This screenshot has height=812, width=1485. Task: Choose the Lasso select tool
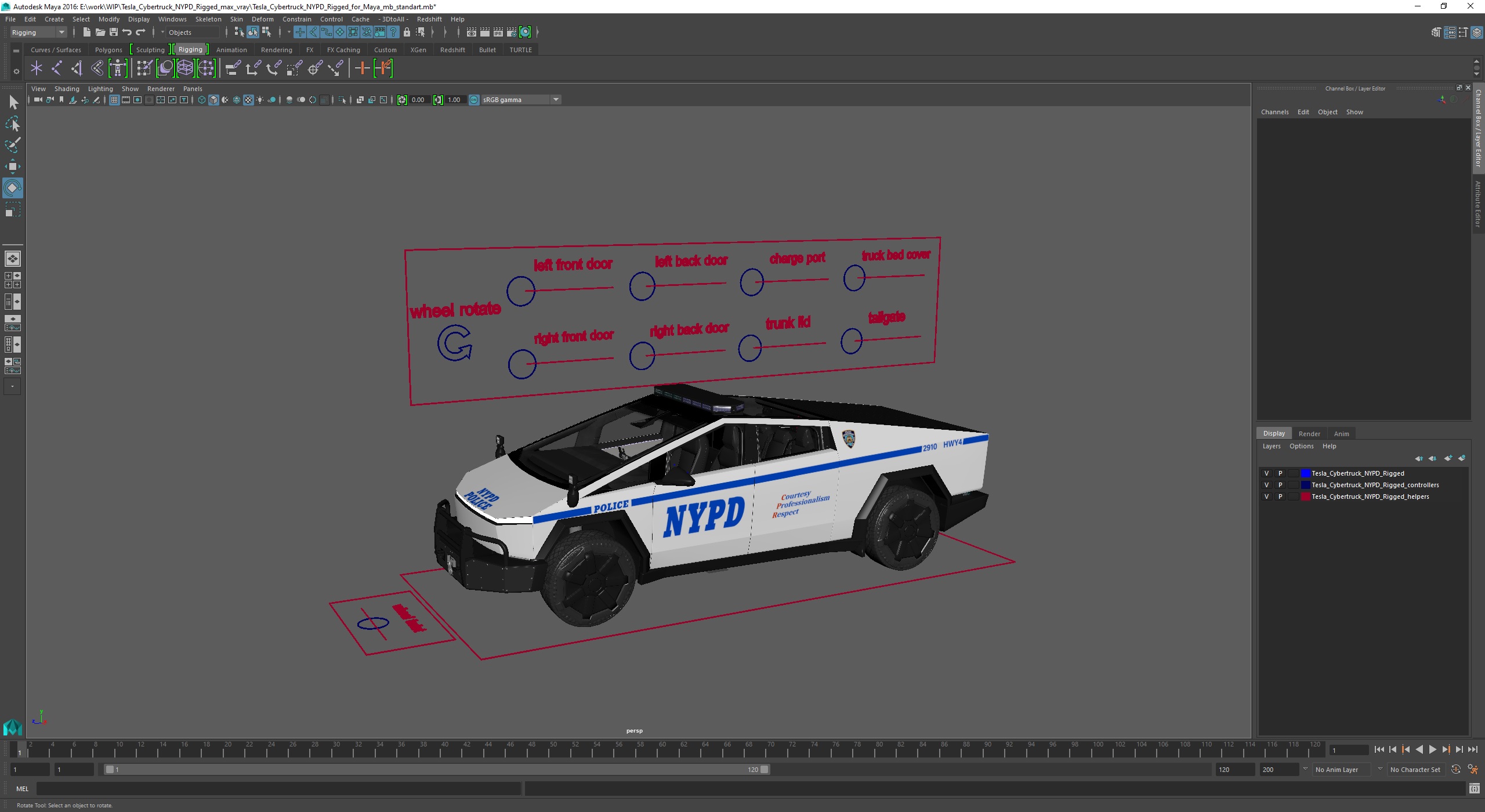[x=12, y=124]
